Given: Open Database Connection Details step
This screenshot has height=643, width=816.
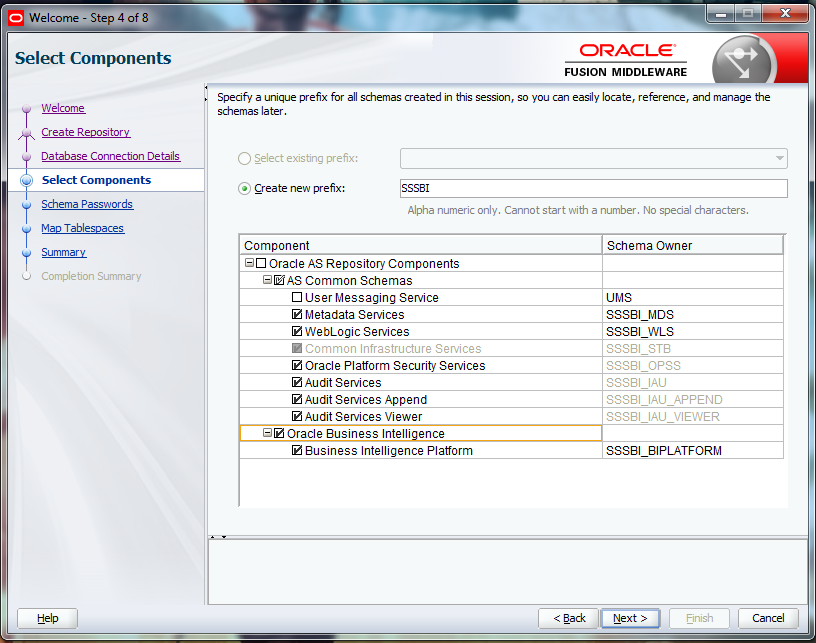Looking at the screenshot, I should 110,156.
